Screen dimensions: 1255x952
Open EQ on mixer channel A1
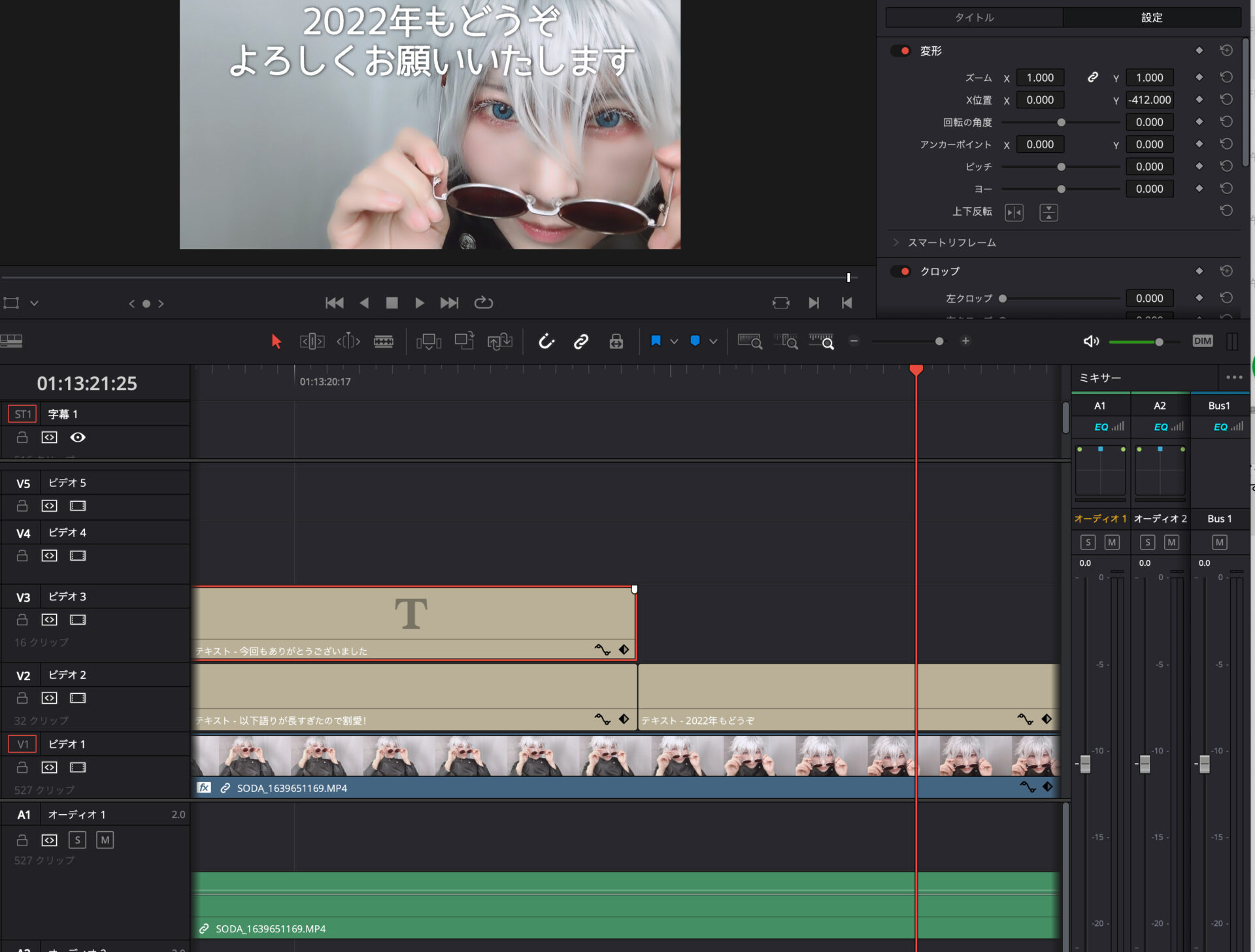pyautogui.click(x=1102, y=427)
